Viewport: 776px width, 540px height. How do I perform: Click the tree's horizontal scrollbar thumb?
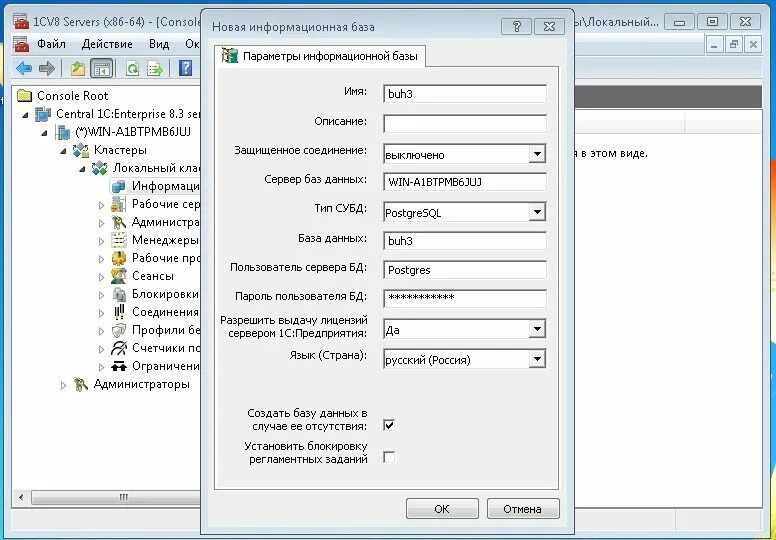pos(117,496)
